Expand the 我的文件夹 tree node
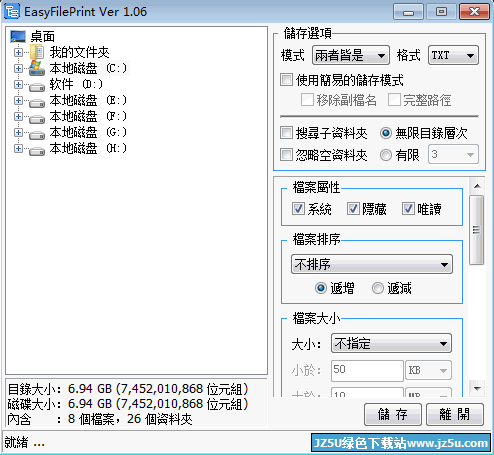This screenshot has width=494, height=455. click(18, 52)
